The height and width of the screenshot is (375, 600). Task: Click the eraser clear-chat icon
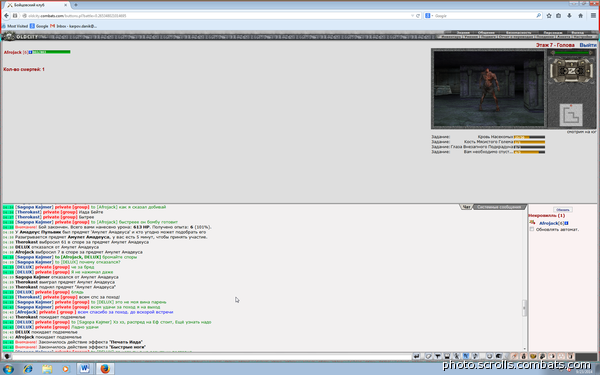428,356
